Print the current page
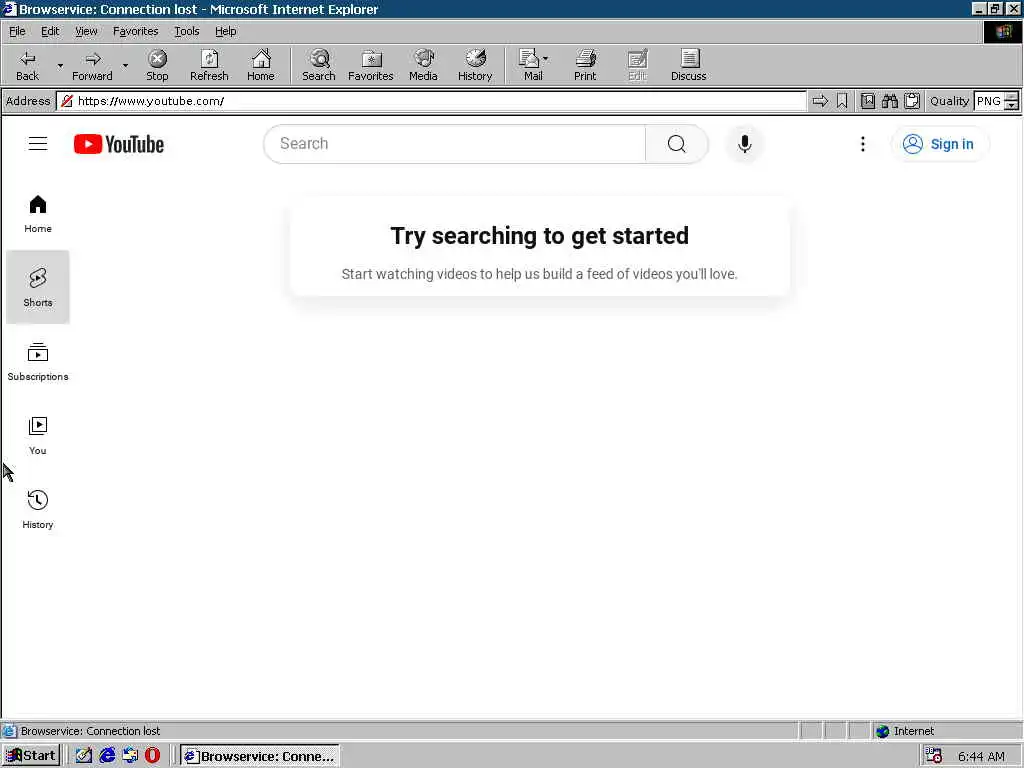The width and height of the screenshot is (1024, 768). pyautogui.click(x=585, y=65)
